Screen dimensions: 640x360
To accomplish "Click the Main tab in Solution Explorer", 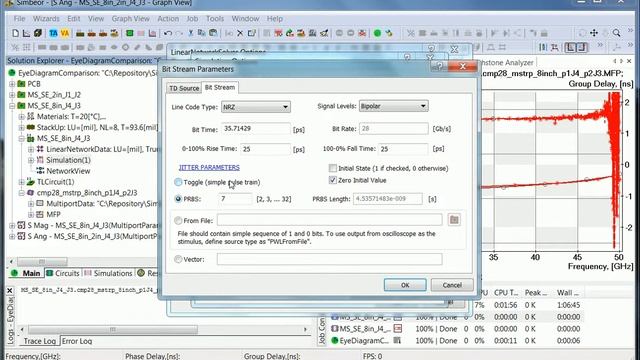I will click(x=27, y=273).
